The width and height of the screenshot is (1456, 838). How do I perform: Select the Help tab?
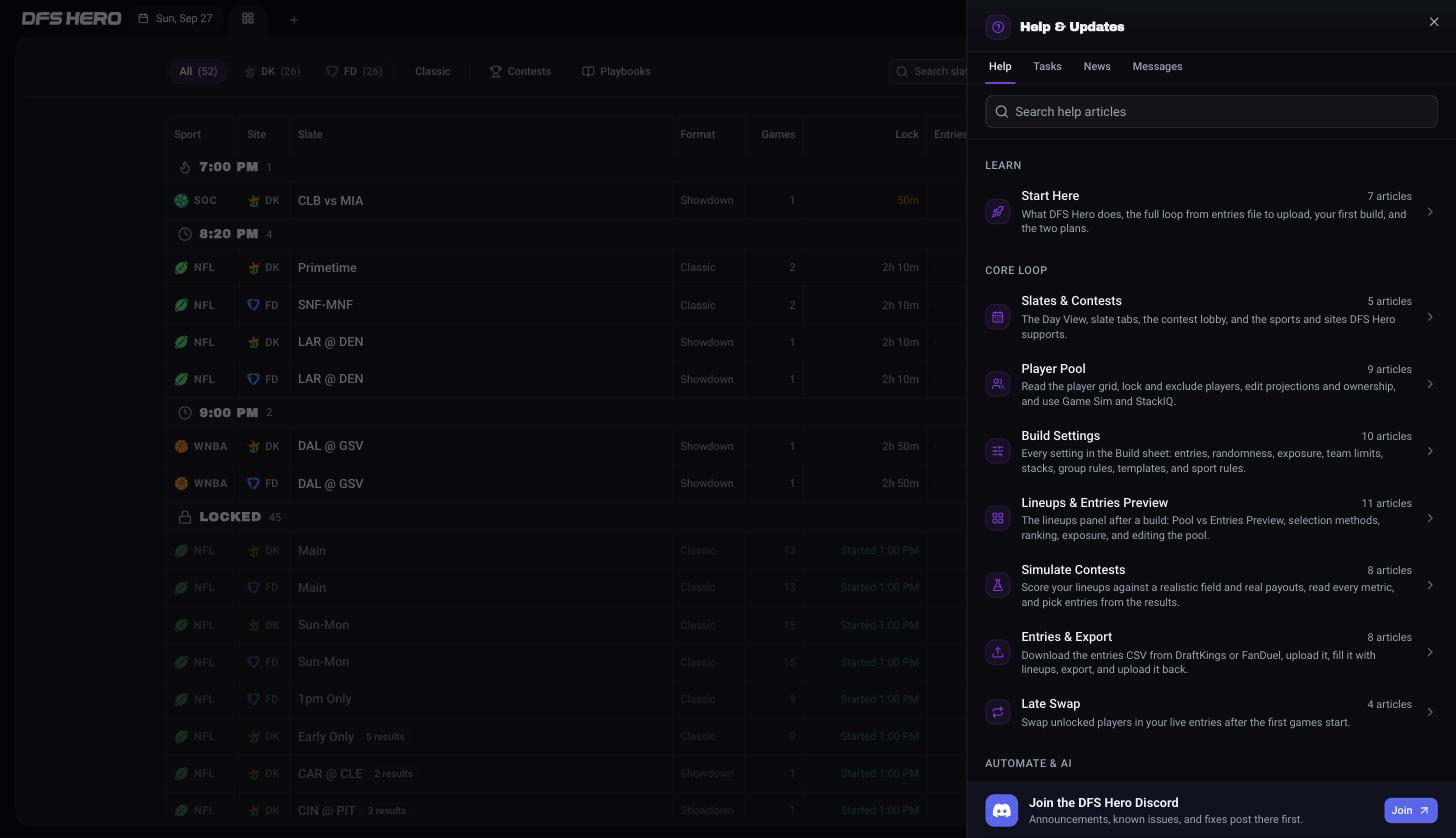coord(1000,66)
